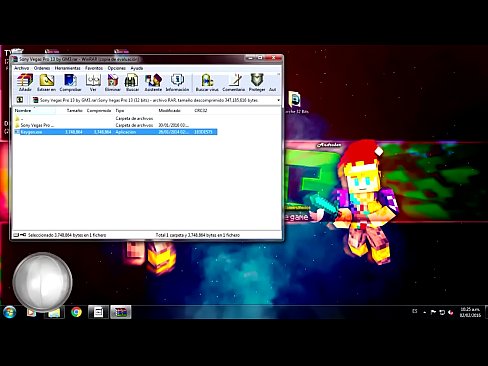
Task: Click the Eliminar toolbar icon
Action: tap(113, 82)
